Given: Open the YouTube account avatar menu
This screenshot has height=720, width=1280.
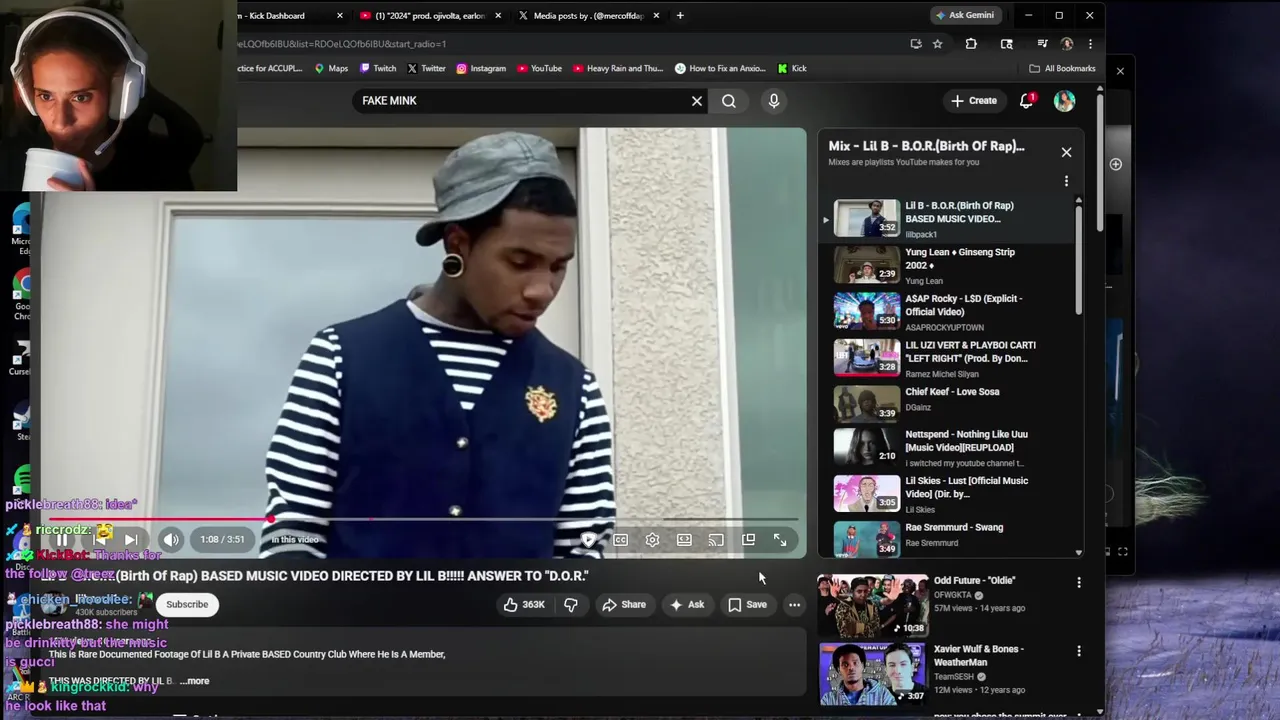Looking at the screenshot, I should coord(1064,101).
